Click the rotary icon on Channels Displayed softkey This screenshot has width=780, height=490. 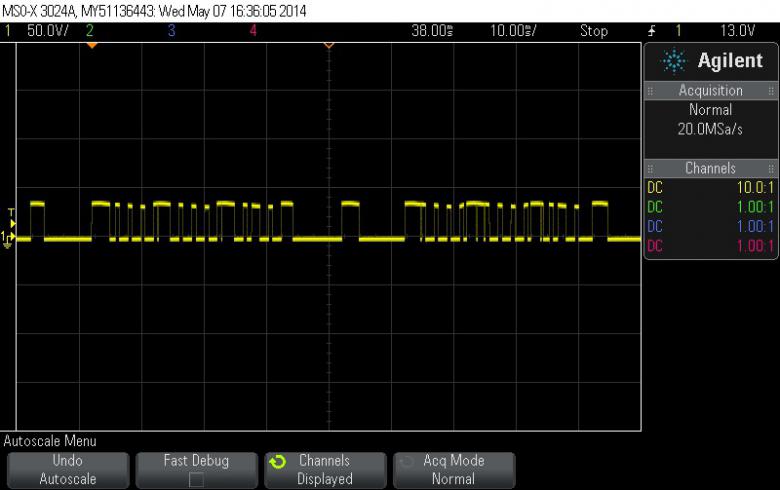pyautogui.click(x=281, y=462)
